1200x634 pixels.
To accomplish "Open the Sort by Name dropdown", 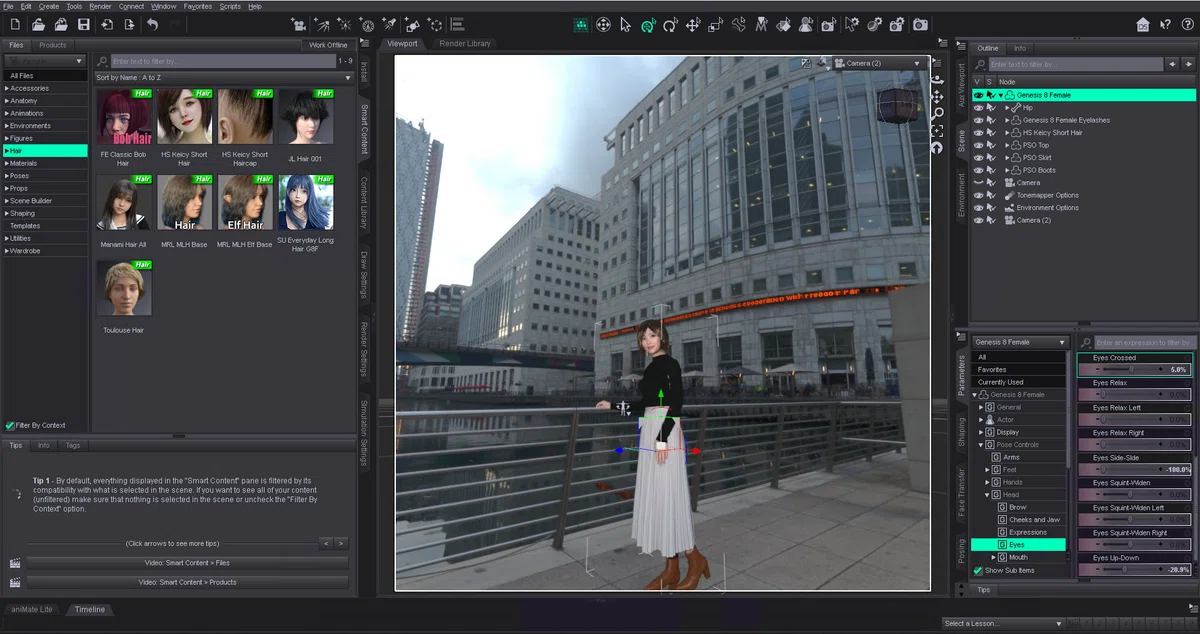I will (224, 77).
